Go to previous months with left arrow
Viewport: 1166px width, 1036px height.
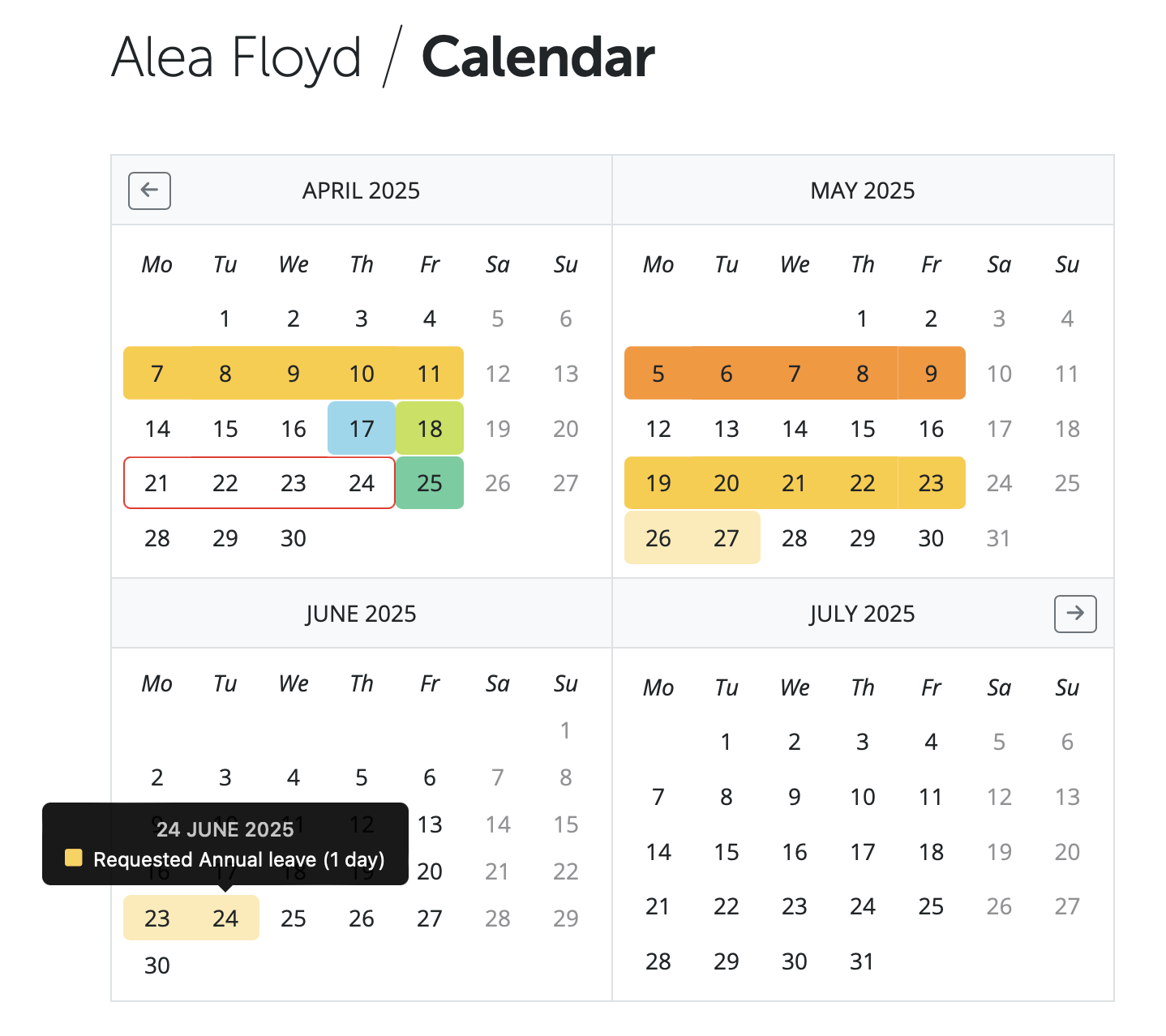tap(149, 191)
